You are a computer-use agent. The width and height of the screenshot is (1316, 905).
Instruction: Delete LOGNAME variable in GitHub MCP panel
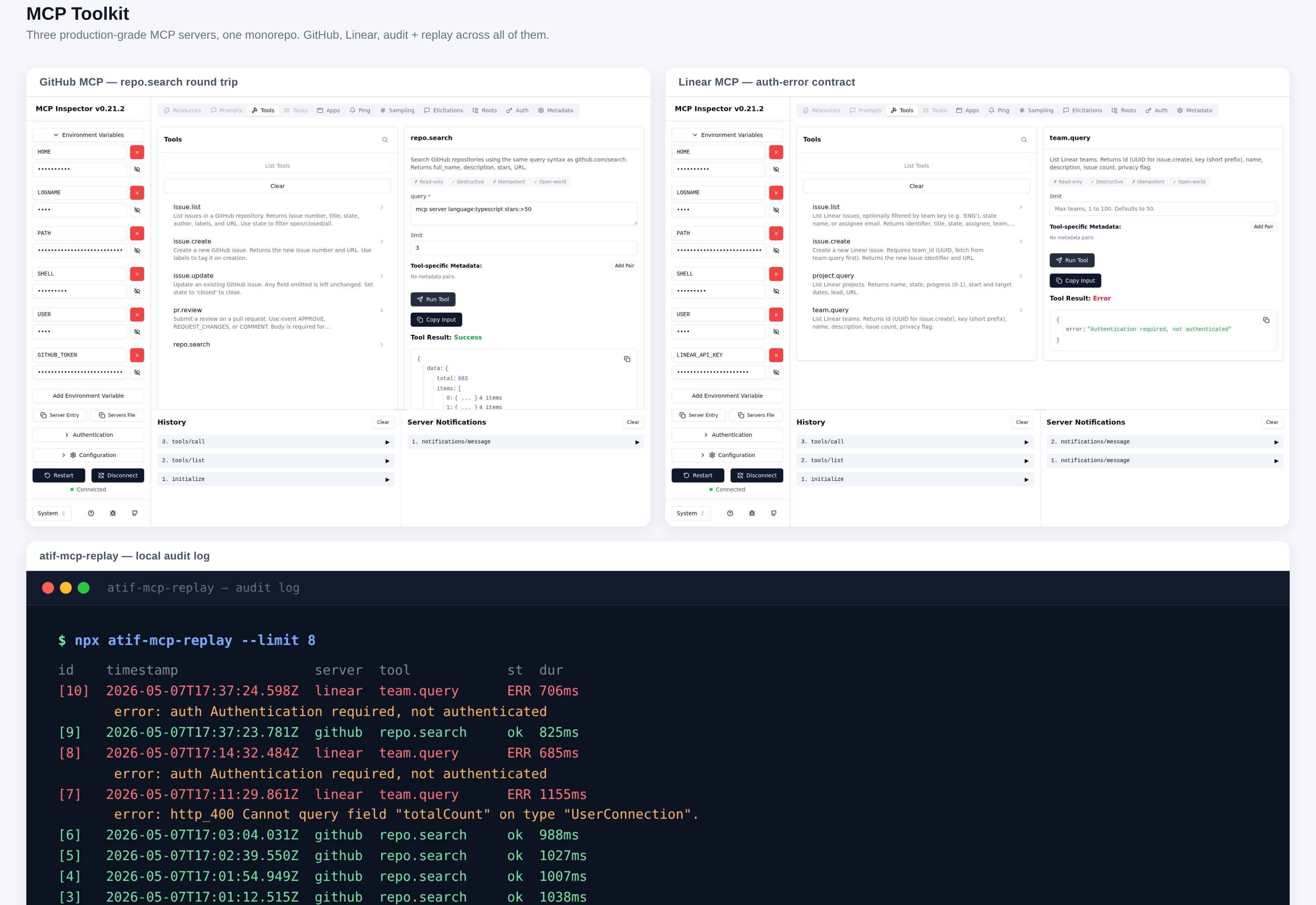pos(137,193)
